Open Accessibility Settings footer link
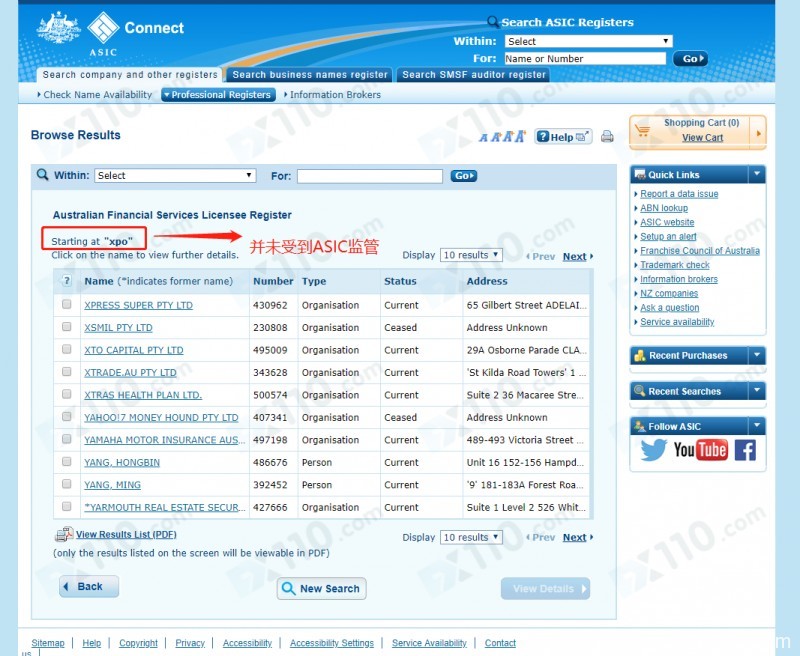800x656 pixels. 332,643
